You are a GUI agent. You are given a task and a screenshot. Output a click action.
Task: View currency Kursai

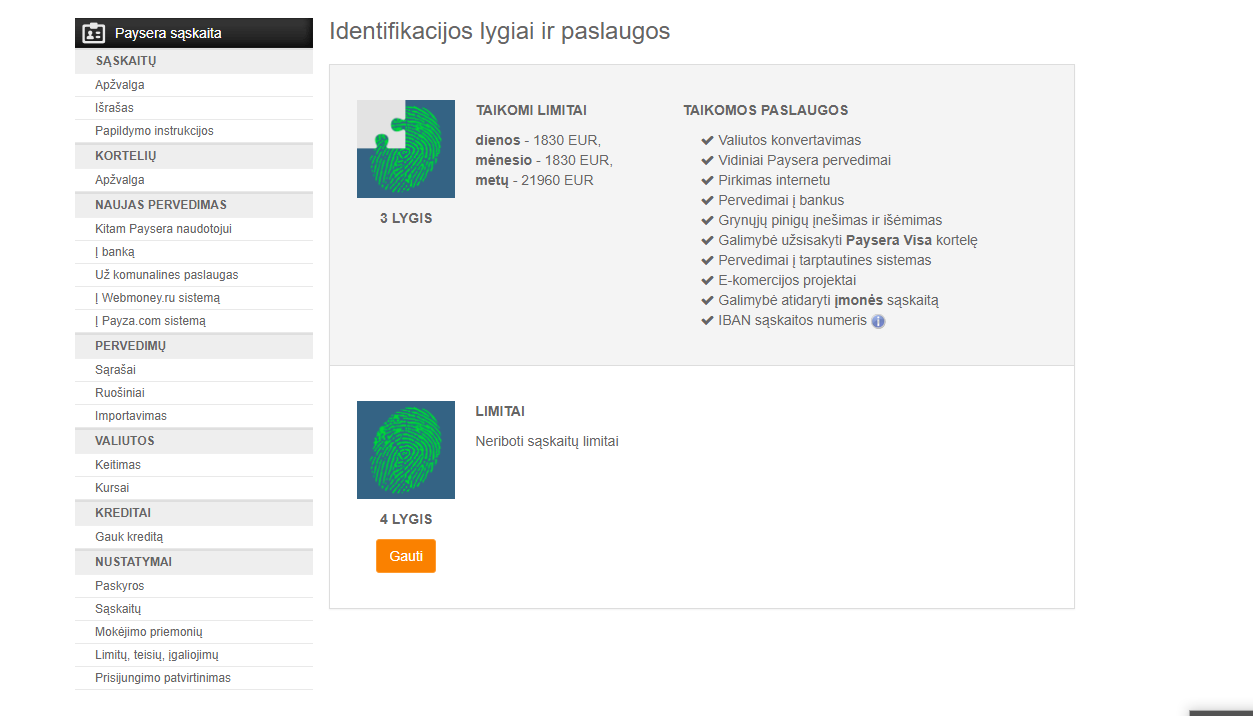[x=112, y=488]
